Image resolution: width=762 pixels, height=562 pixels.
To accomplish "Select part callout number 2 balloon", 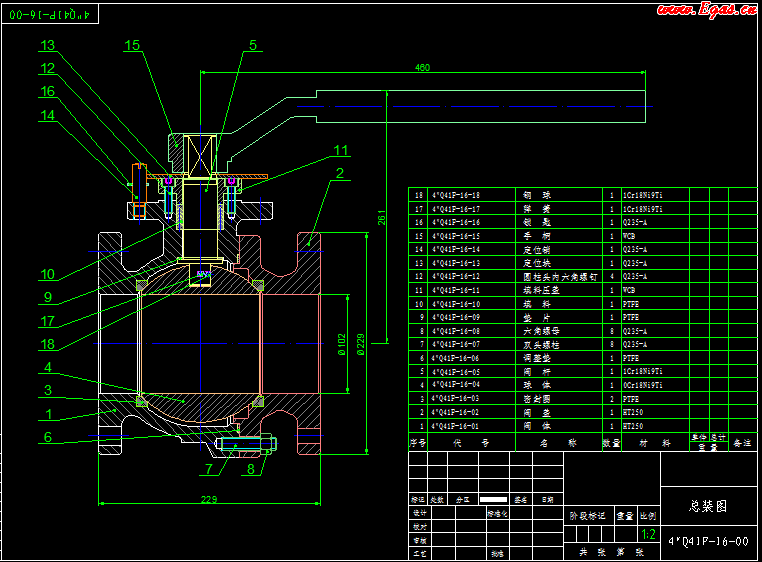I will (340, 174).
